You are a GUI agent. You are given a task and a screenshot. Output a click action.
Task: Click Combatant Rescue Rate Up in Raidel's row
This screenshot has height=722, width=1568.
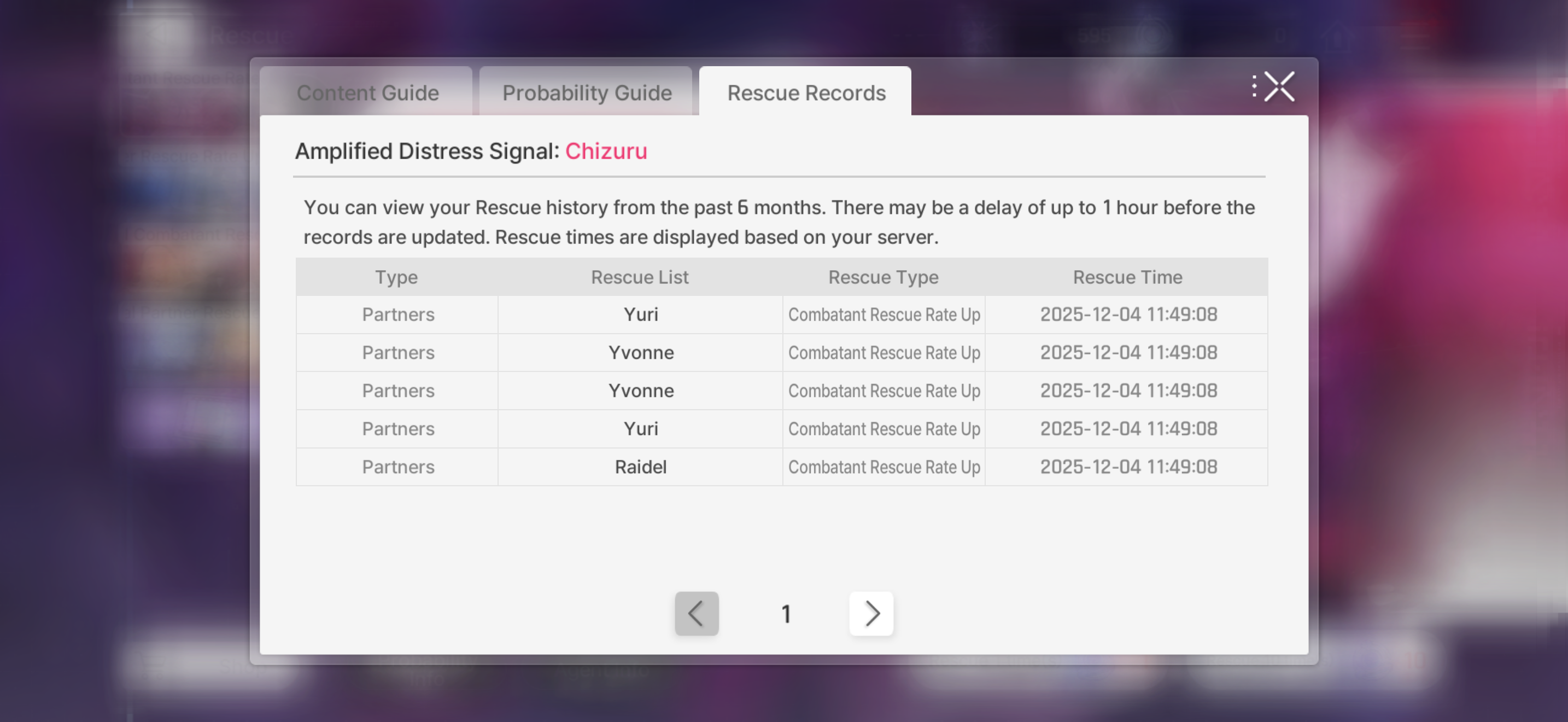[x=884, y=467]
